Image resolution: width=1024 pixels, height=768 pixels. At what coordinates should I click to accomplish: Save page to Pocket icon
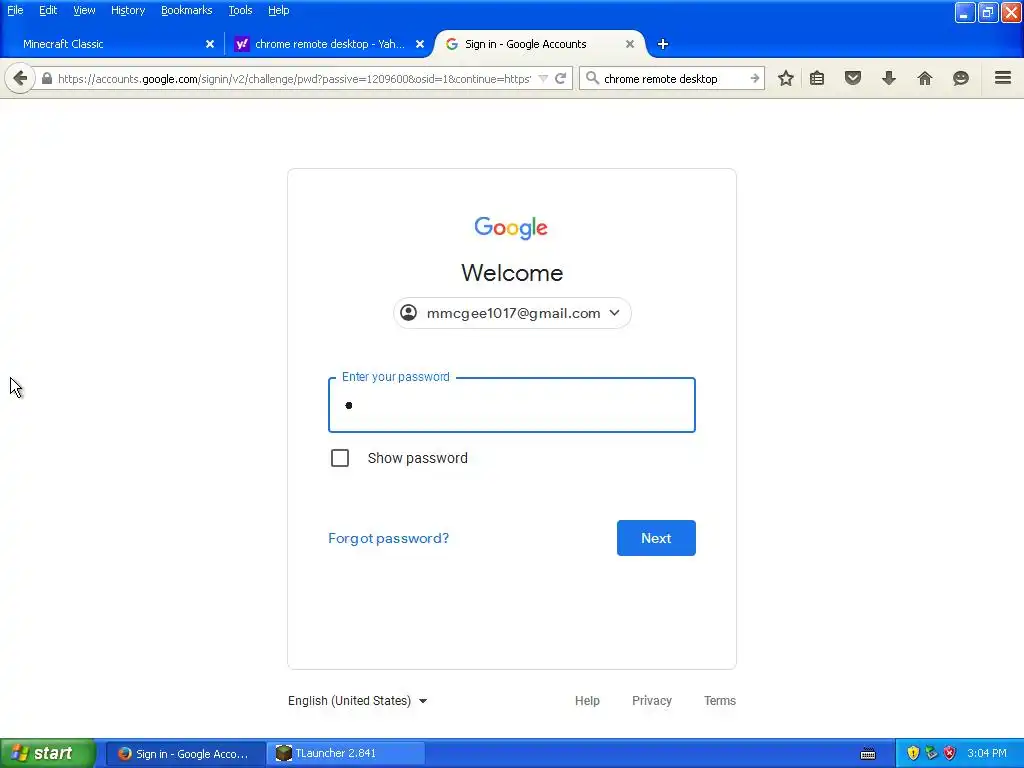[853, 78]
